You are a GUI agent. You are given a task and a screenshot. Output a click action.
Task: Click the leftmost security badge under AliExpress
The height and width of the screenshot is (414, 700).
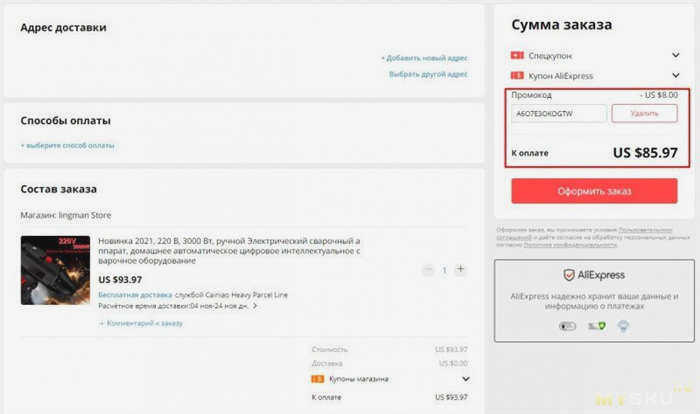[x=567, y=326]
